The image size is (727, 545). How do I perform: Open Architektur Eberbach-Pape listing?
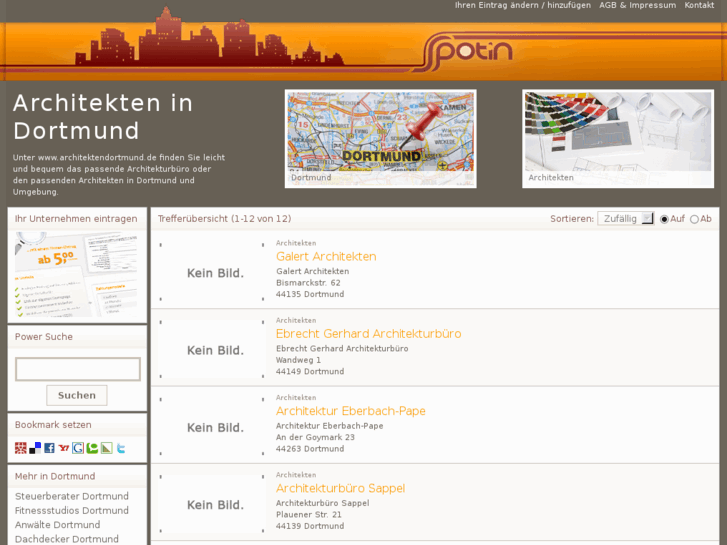pyautogui.click(x=351, y=411)
